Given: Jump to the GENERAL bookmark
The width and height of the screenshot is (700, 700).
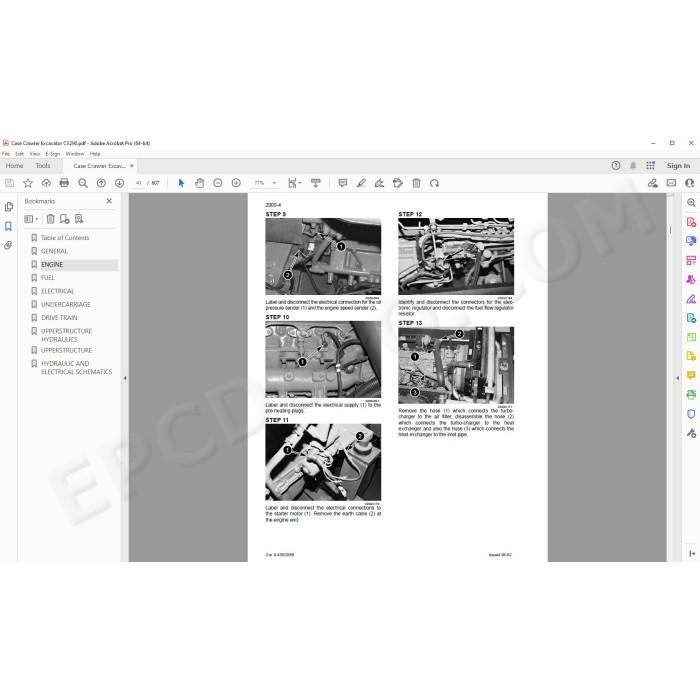Looking at the screenshot, I should pos(54,251).
